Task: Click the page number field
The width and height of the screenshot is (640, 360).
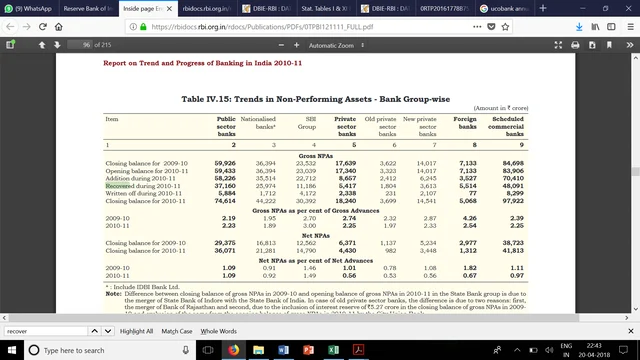Action: point(80,45)
